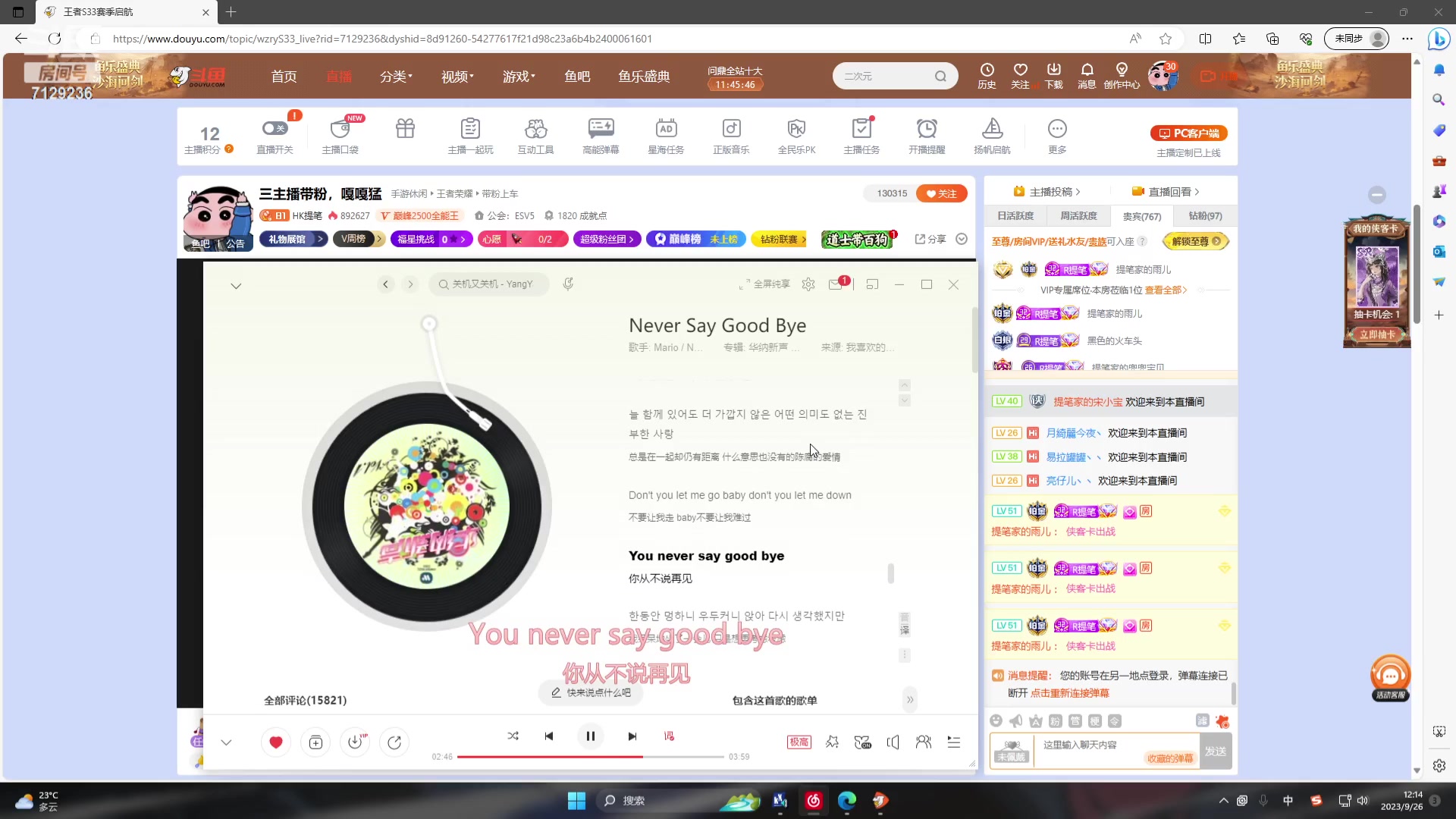Pause the current song

[590, 736]
